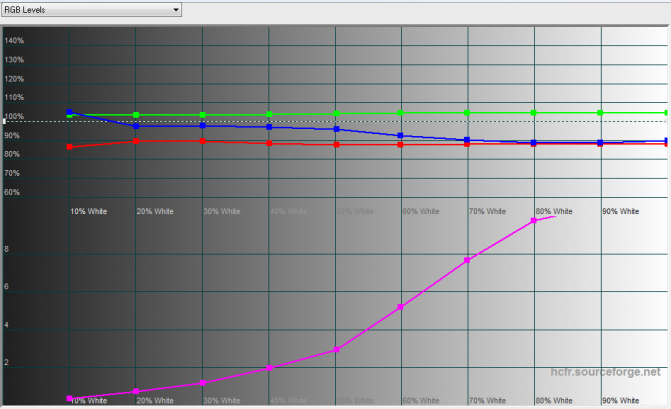This screenshot has width=671, height=409.
Task: Click the 140% y-axis label
Action: pos(15,41)
